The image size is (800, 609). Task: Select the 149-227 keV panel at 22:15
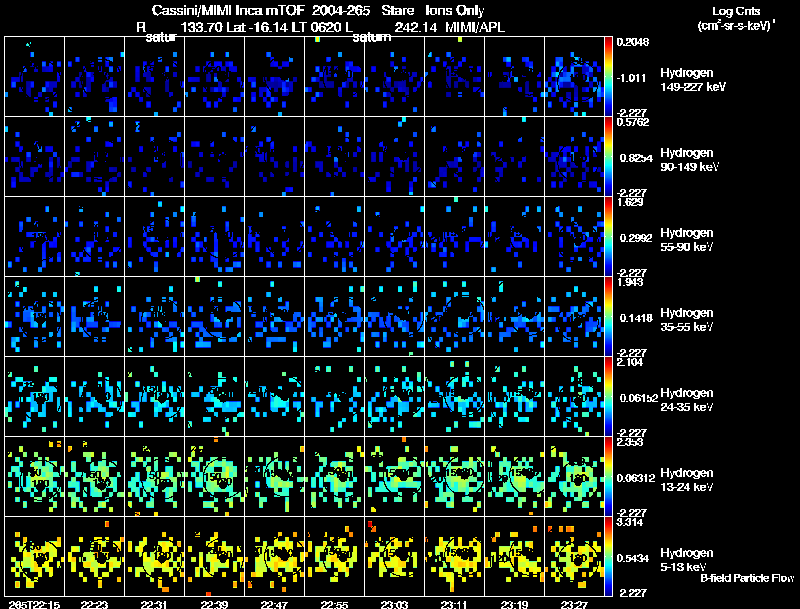point(35,76)
